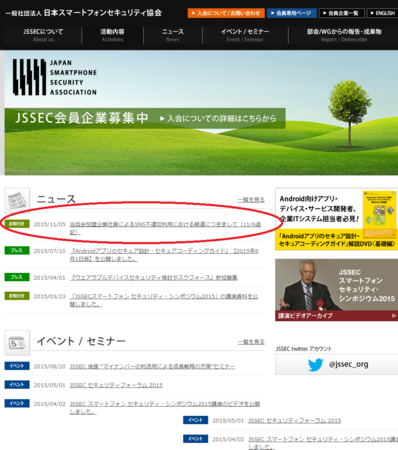Click the date text 2015/11/05
The height and width of the screenshot is (450, 398).
pos(49,224)
